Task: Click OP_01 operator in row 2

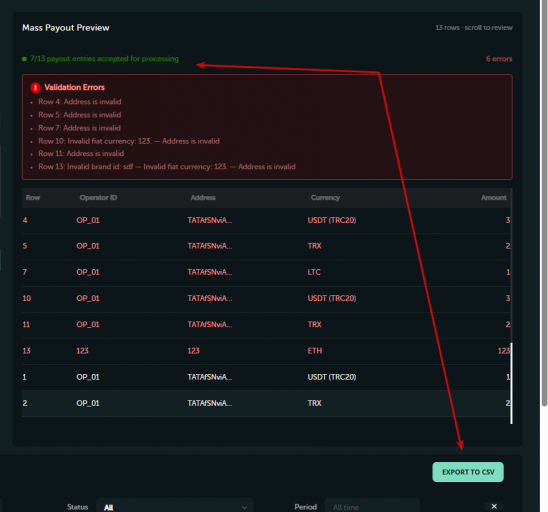Action: pyautogui.click(x=88, y=403)
